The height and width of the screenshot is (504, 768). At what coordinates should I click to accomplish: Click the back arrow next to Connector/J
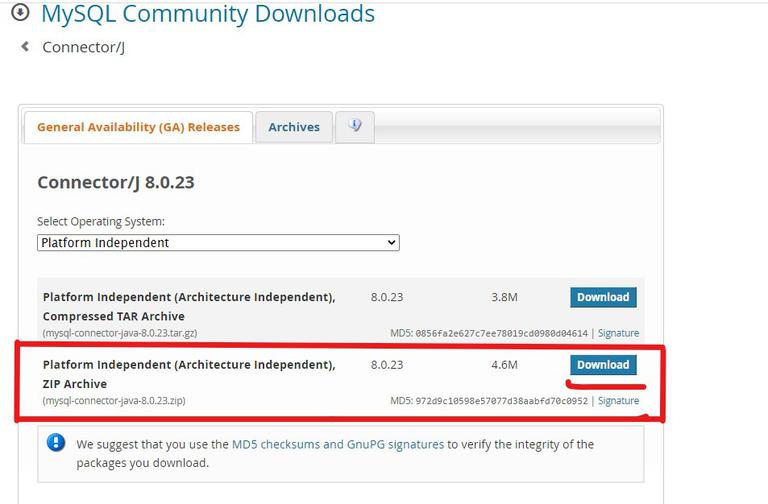pos(25,47)
